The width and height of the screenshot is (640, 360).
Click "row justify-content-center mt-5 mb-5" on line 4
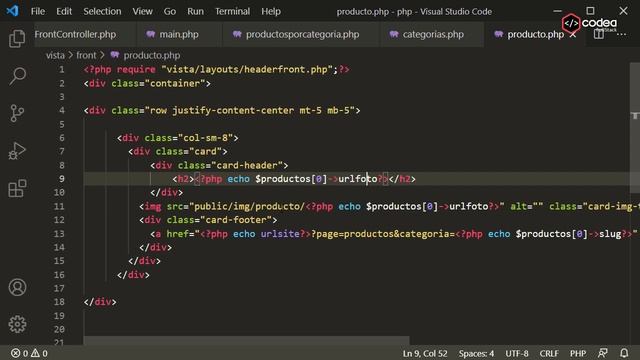250,111
